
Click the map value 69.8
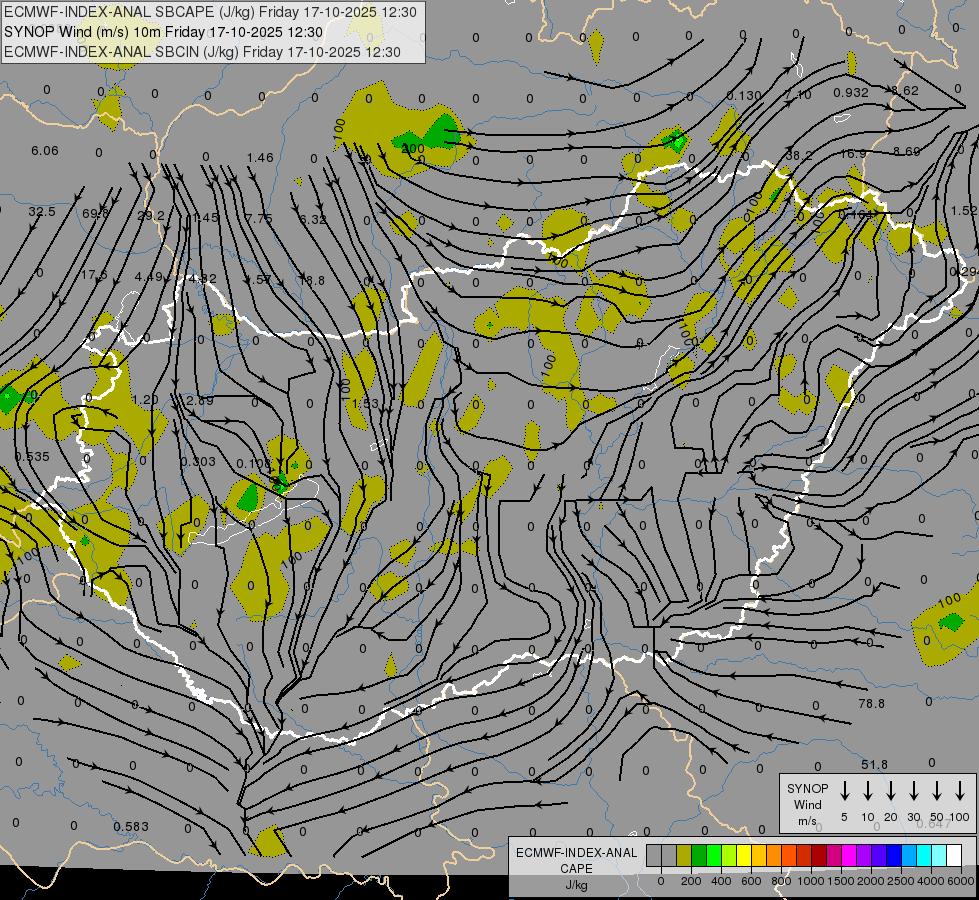(96, 214)
